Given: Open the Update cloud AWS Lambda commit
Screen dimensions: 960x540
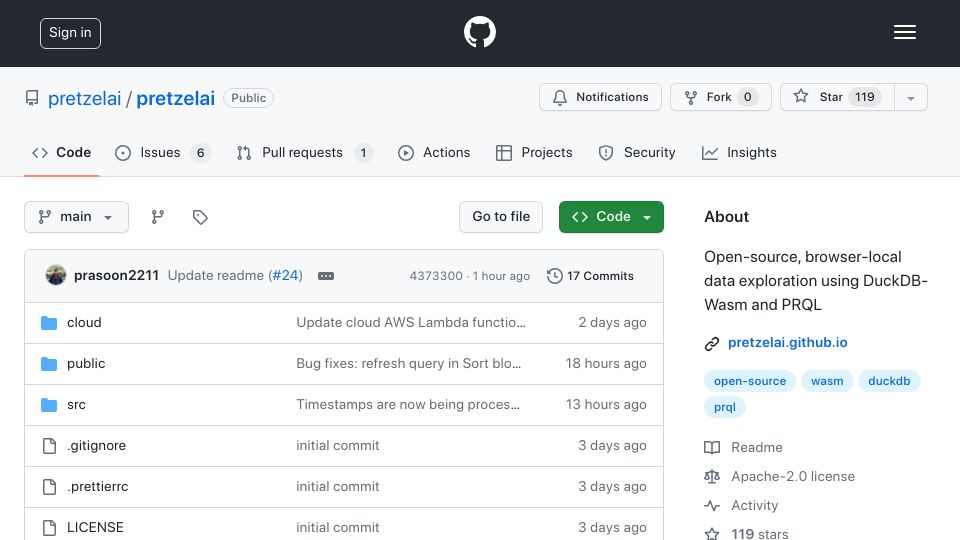Looking at the screenshot, I should pyautogui.click(x=411, y=323).
